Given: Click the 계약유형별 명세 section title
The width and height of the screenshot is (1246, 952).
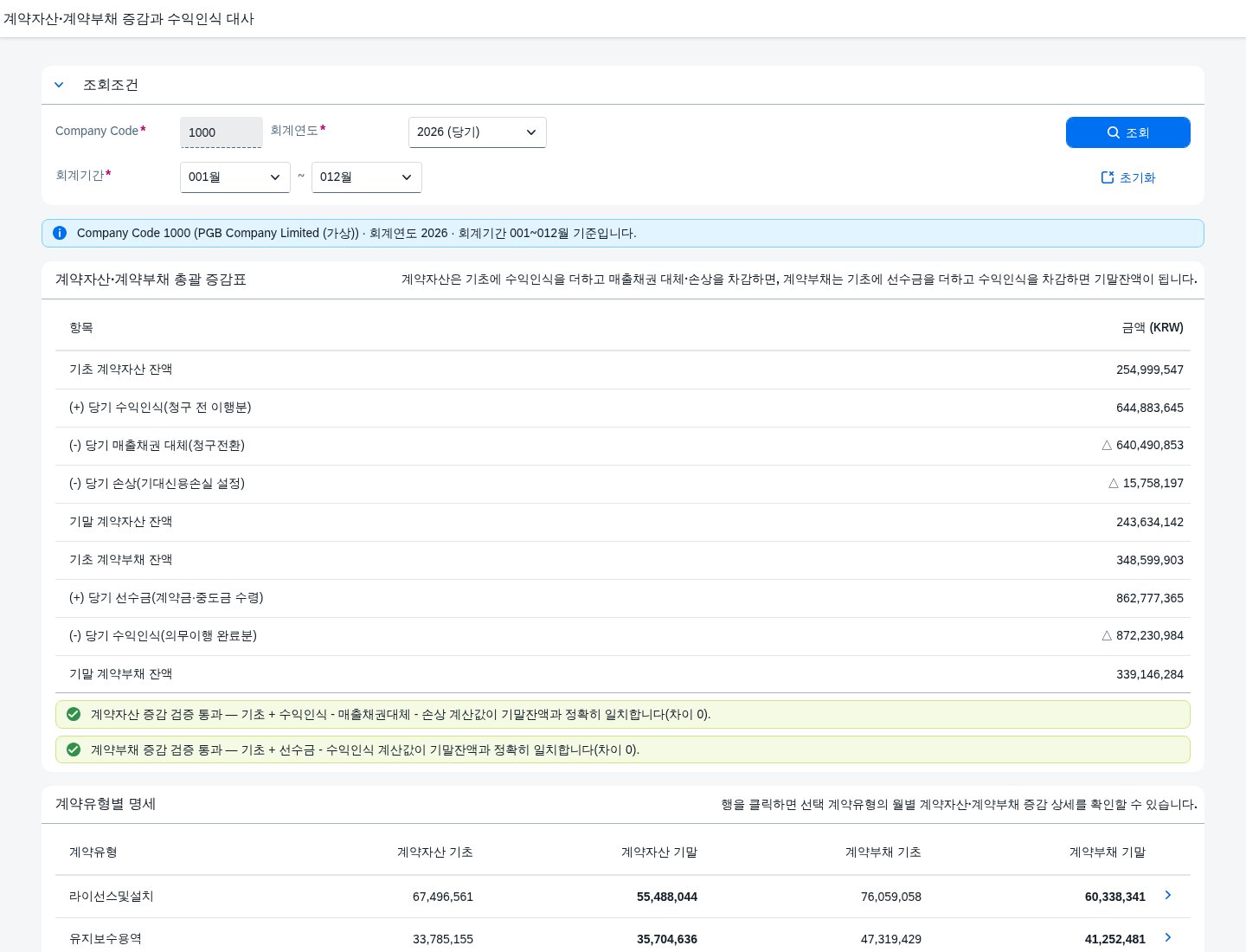Looking at the screenshot, I should click(x=106, y=804).
